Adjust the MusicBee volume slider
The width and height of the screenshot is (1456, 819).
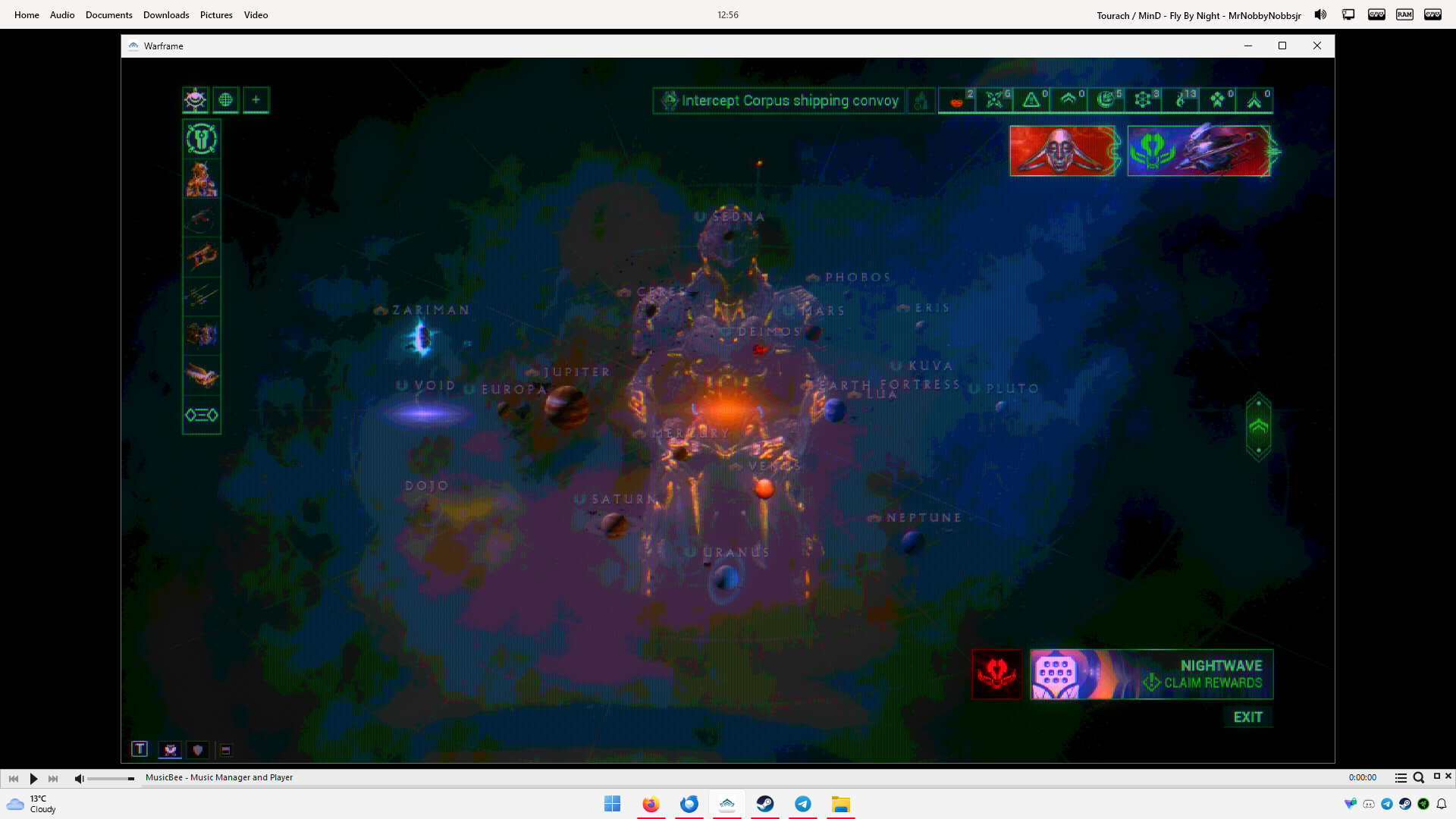(111, 779)
